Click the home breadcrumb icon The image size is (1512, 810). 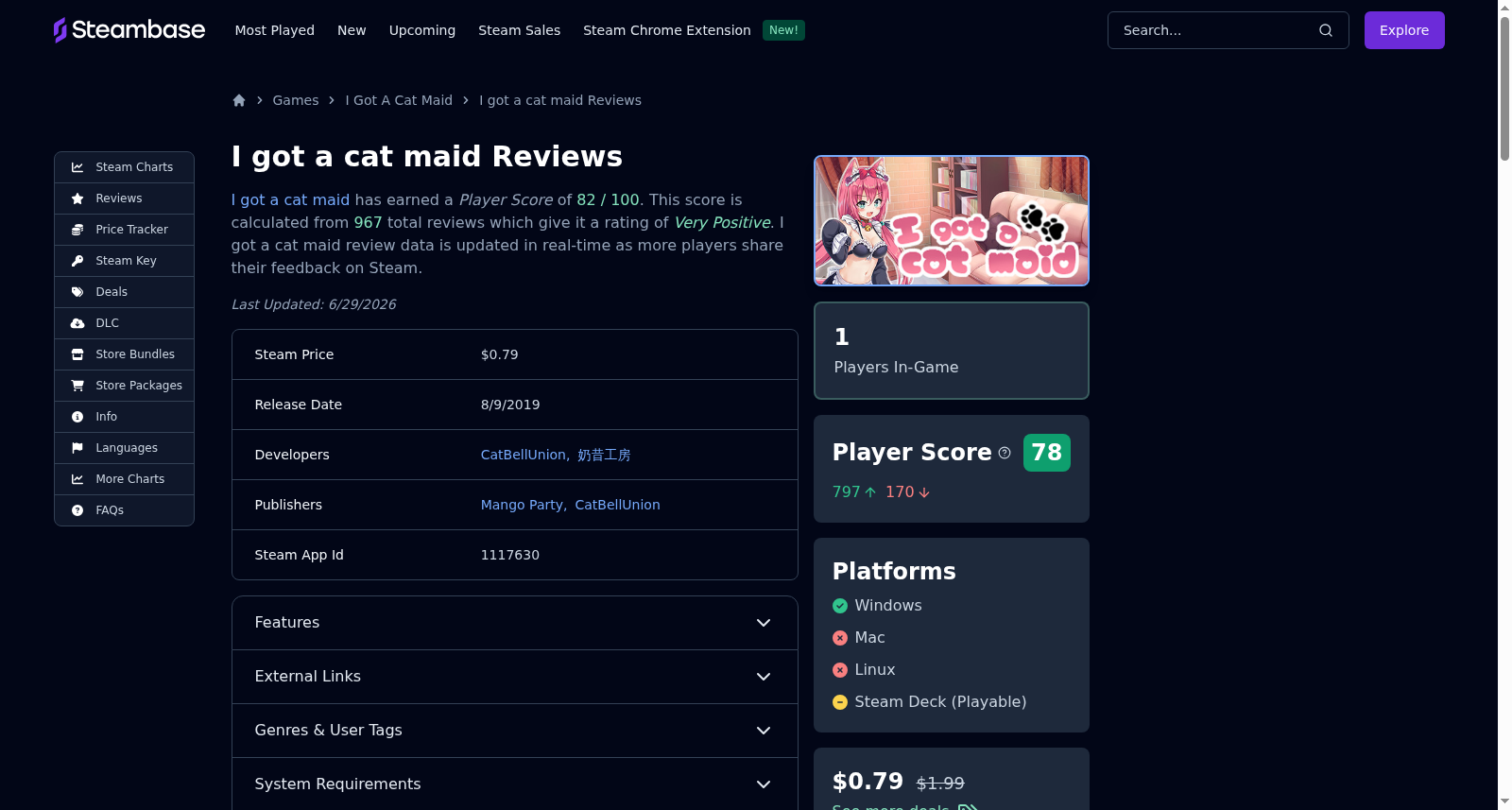pyautogui.click(x=239, y=100)
